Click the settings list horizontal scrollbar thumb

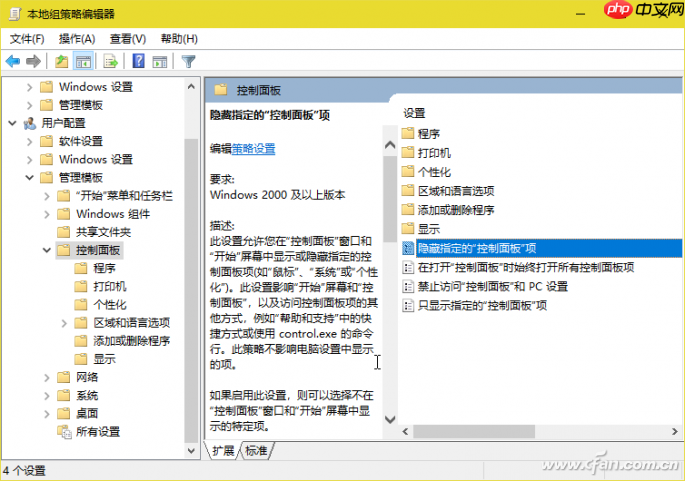474,432
